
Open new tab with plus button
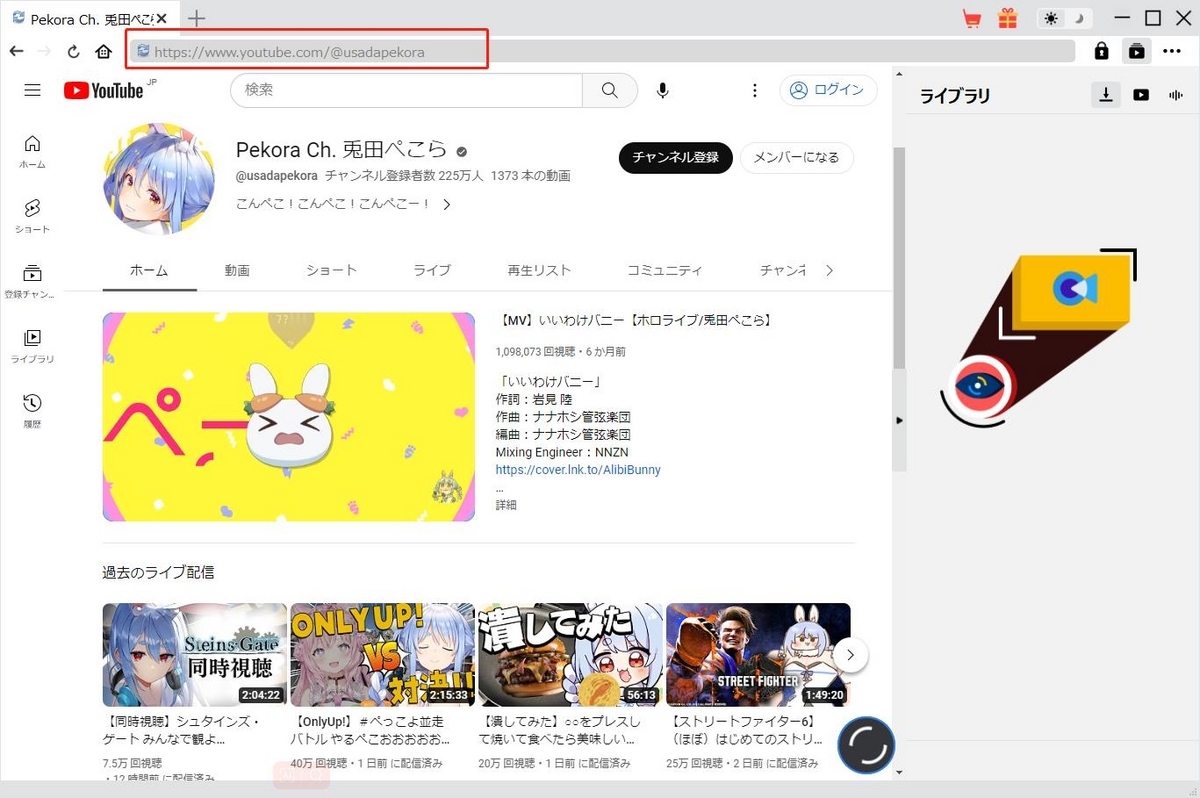[x=197, y=18]
